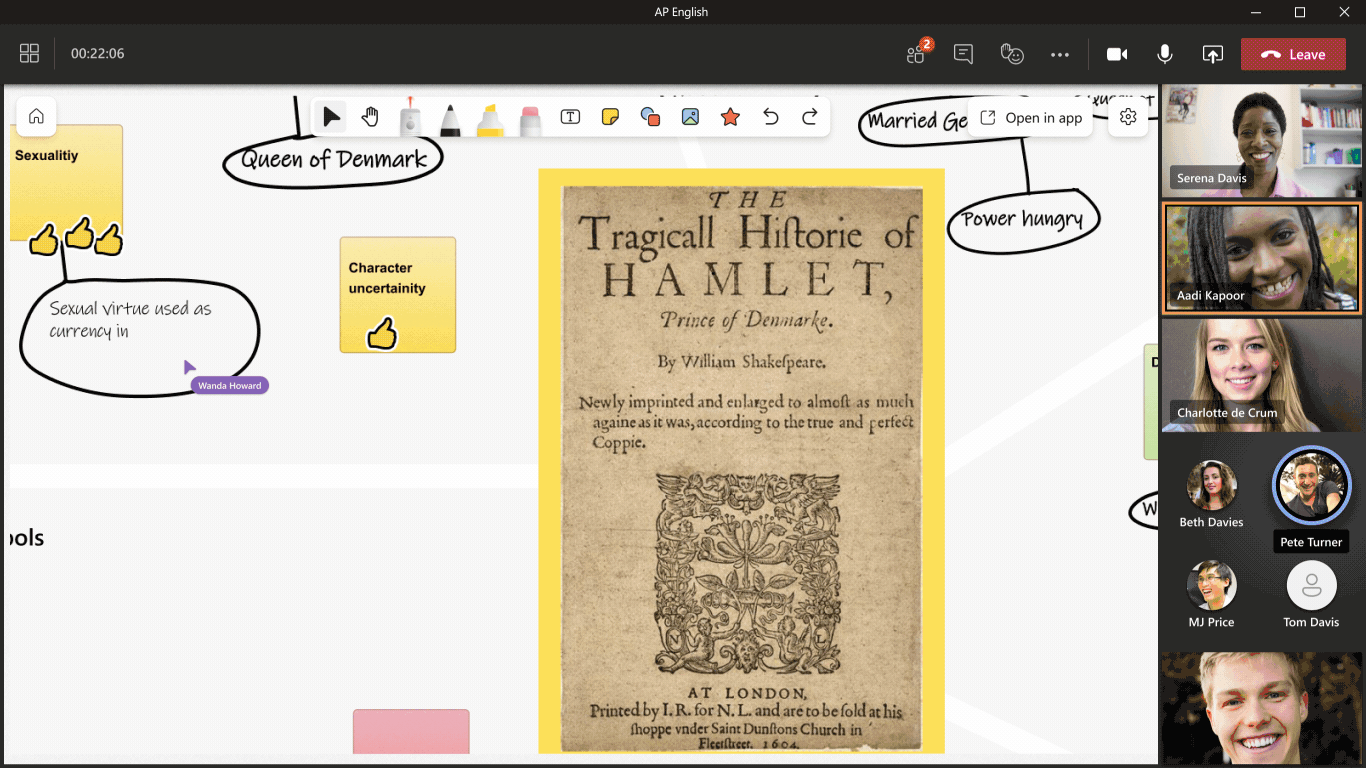
Task: Toggle the camera on or off
Action: coord(1117,54)
